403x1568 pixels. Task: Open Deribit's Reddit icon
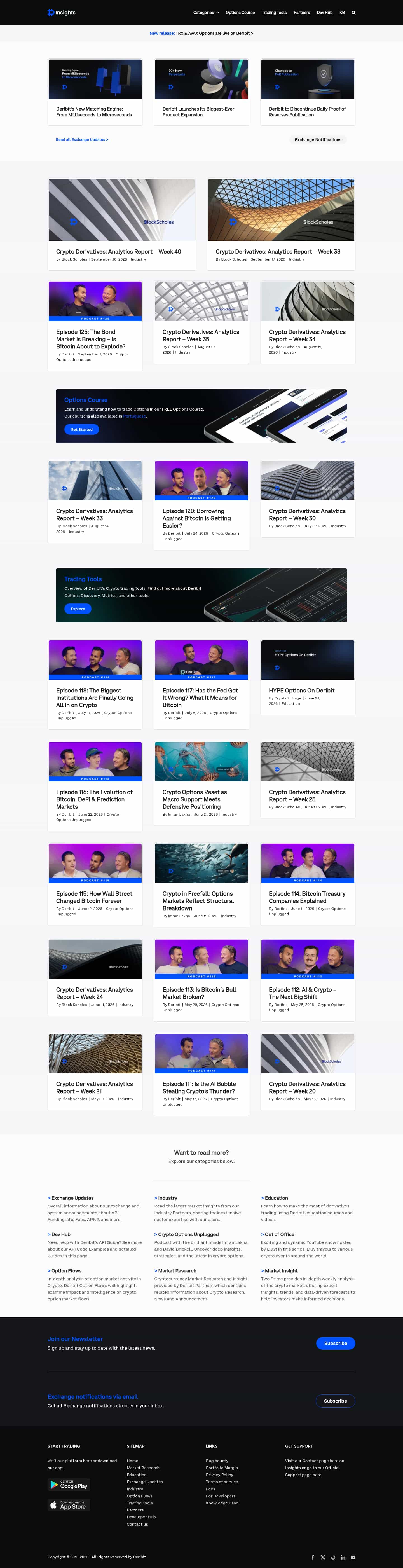(332, 1557)
